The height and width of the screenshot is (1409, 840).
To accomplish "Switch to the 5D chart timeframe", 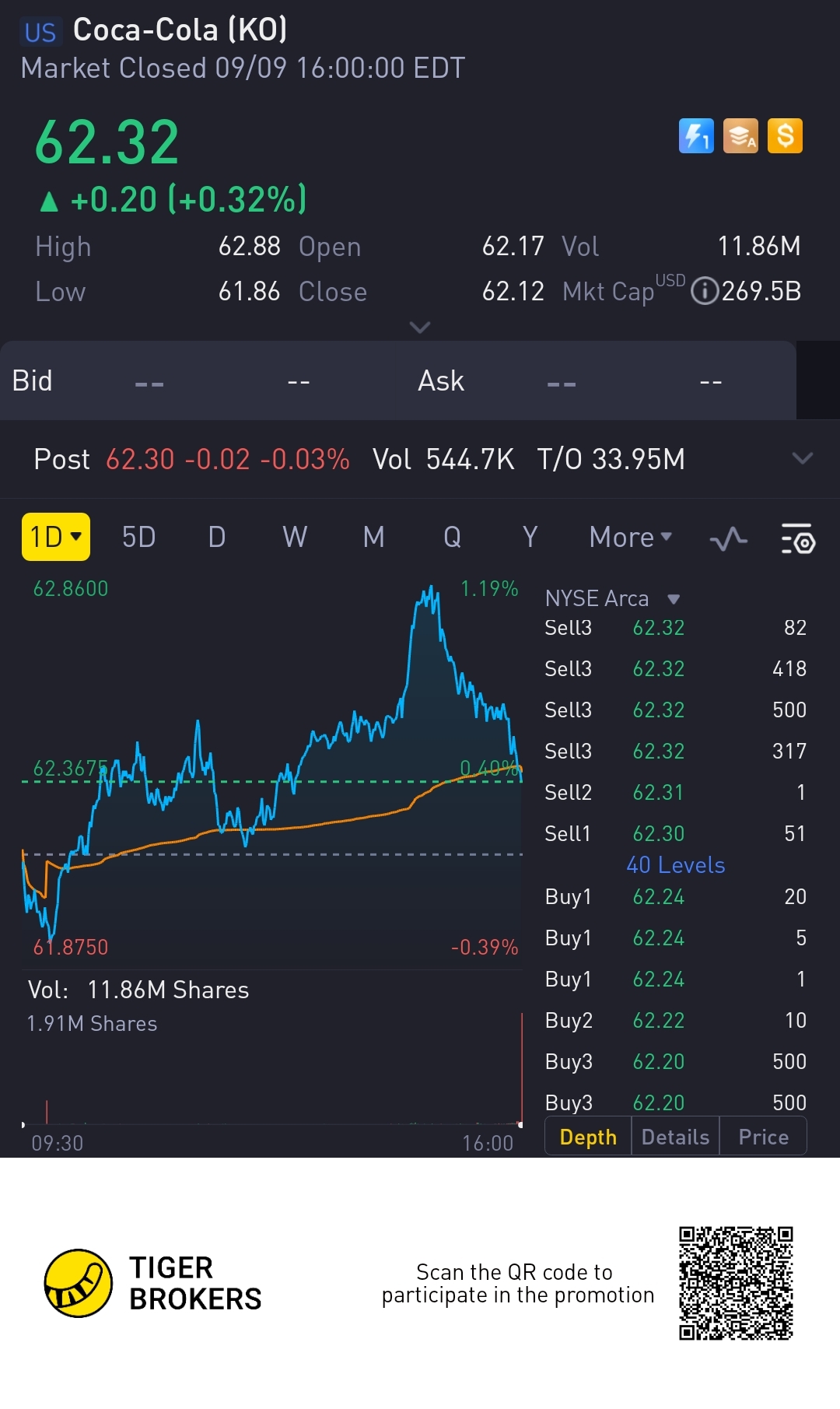I will 139,537.
